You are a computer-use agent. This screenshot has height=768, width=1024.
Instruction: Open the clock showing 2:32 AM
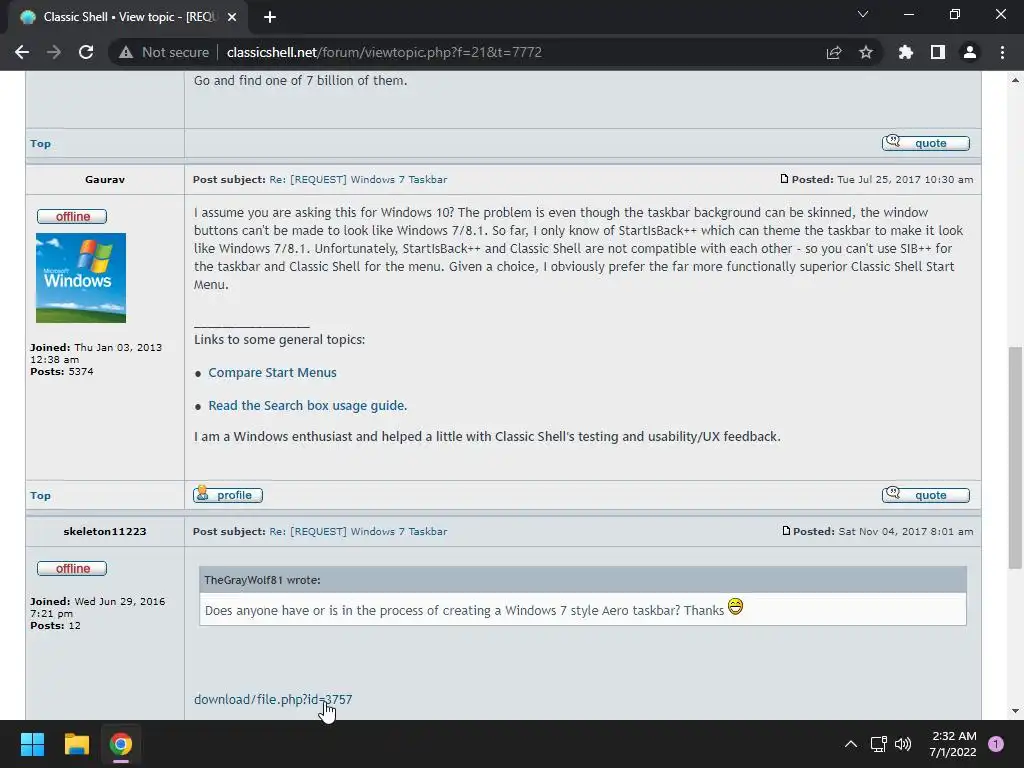[x=953, y=744]
